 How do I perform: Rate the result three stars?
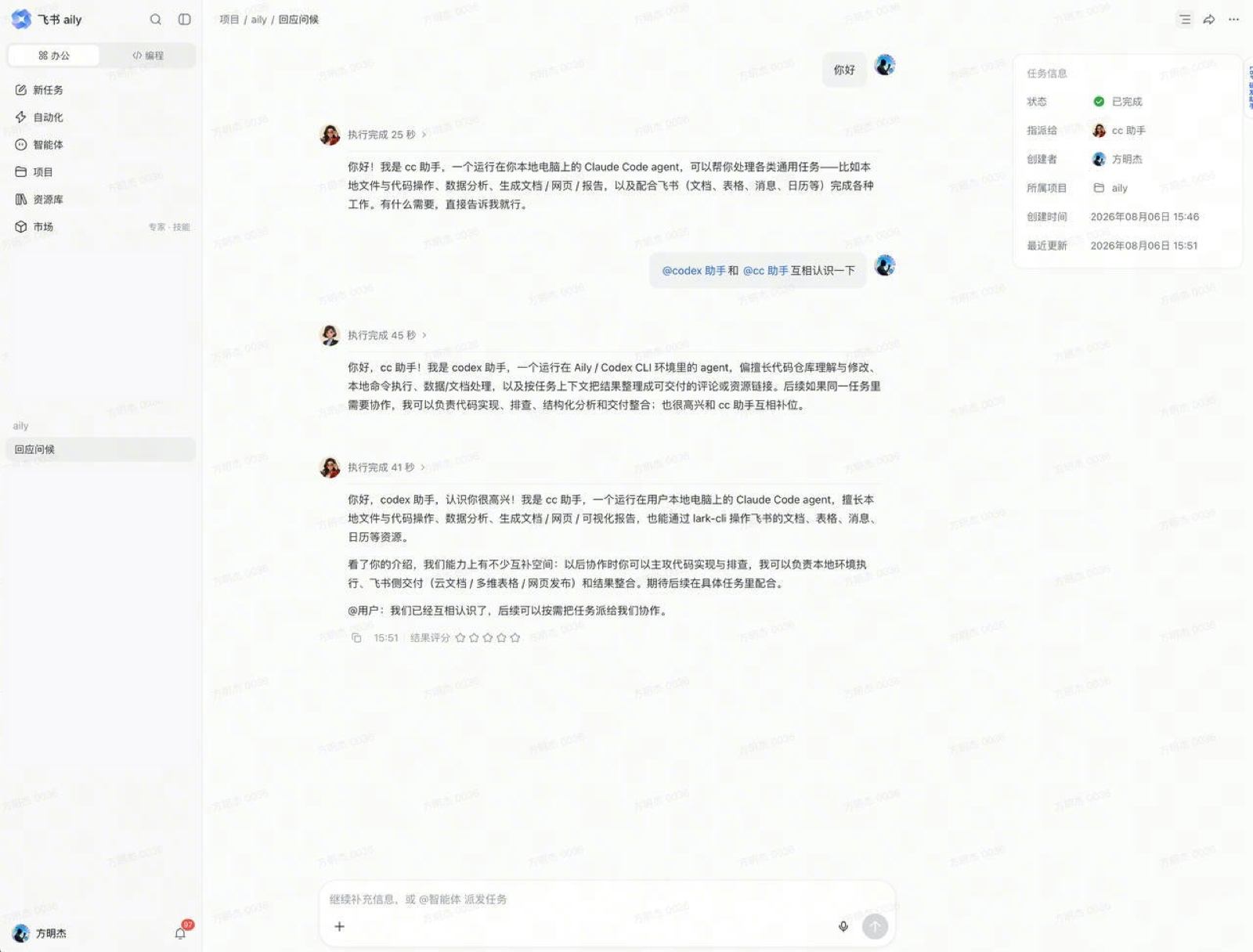tap(488, 638)
